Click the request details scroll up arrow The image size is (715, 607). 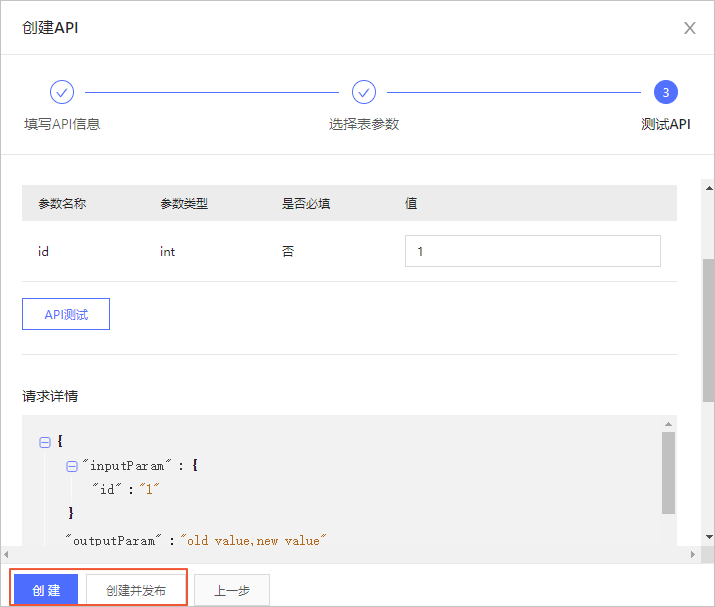tap(668, 424)
